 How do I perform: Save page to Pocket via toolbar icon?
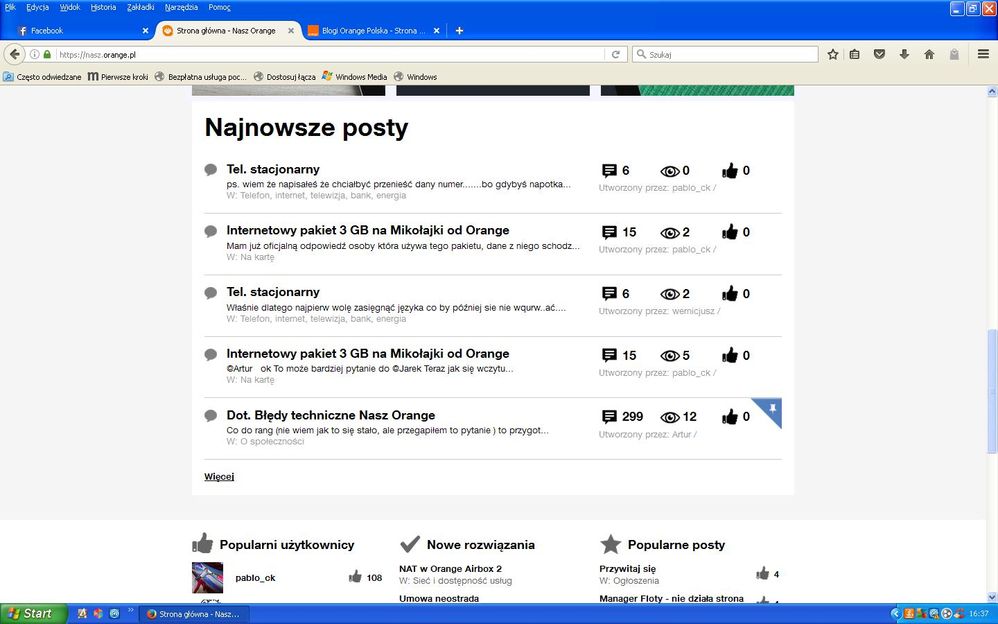click(x=879, y=55)
